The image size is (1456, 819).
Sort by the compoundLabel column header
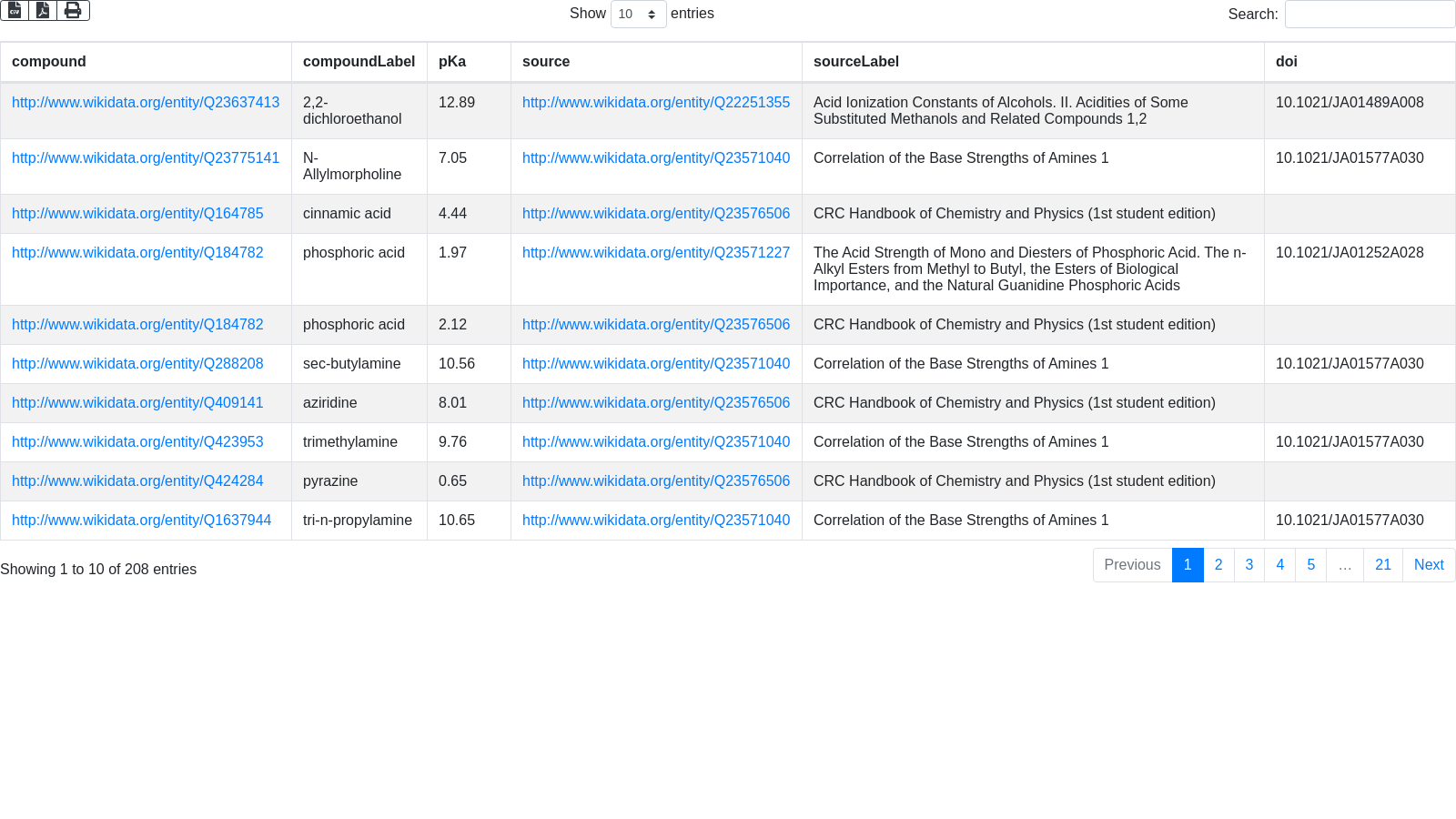[359, 62]
